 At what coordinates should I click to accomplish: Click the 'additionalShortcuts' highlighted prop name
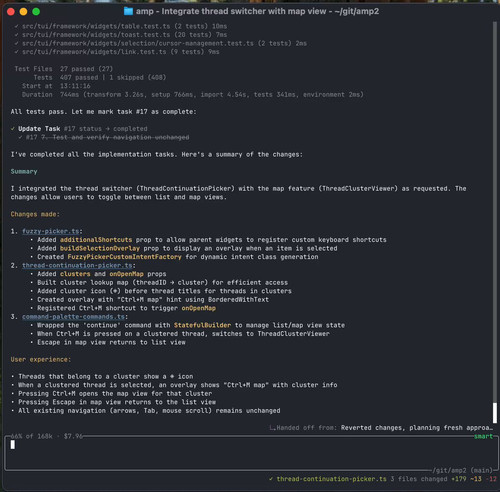pos(96,240)
